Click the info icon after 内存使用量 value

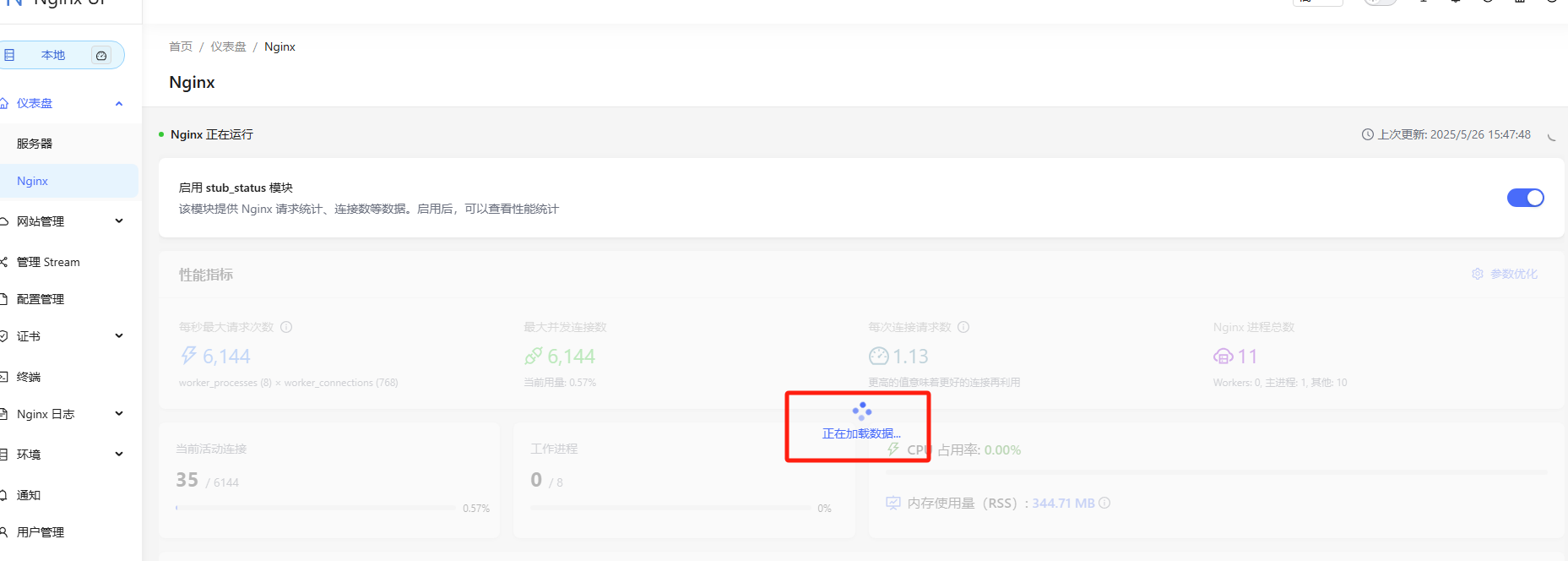pos(1104,503)
